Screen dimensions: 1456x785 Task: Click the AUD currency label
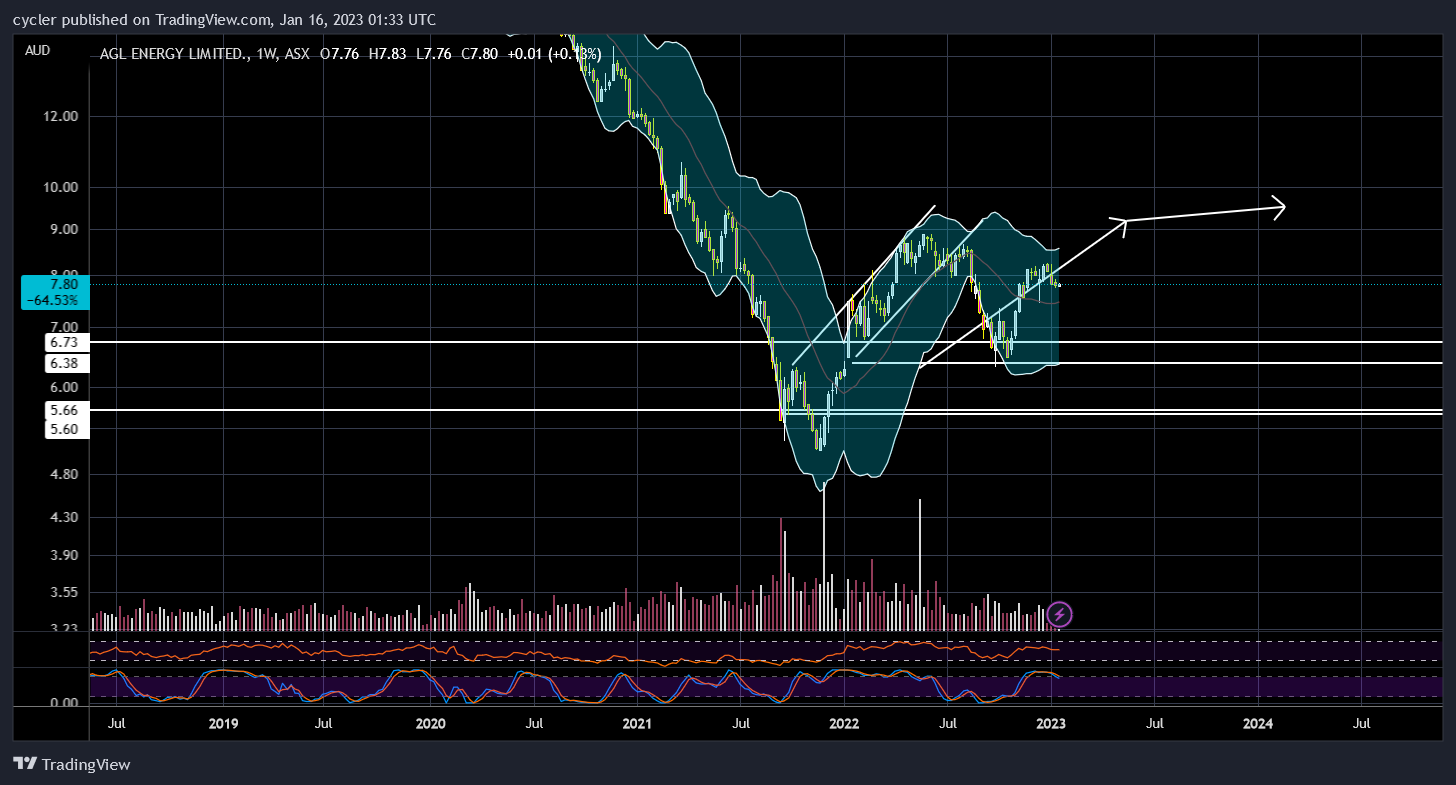37,50
